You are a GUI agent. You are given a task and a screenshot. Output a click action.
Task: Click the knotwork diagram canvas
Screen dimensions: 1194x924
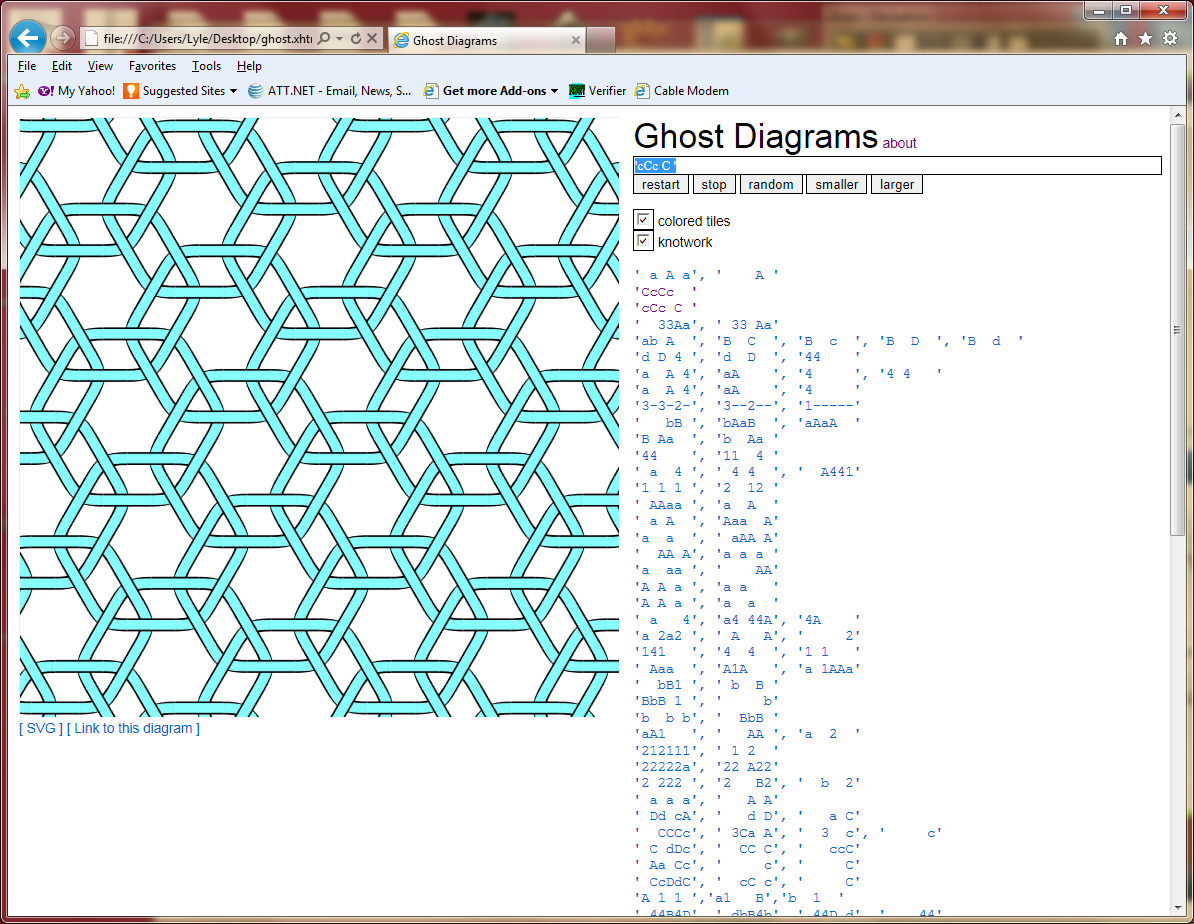click(x=319, y=417)
